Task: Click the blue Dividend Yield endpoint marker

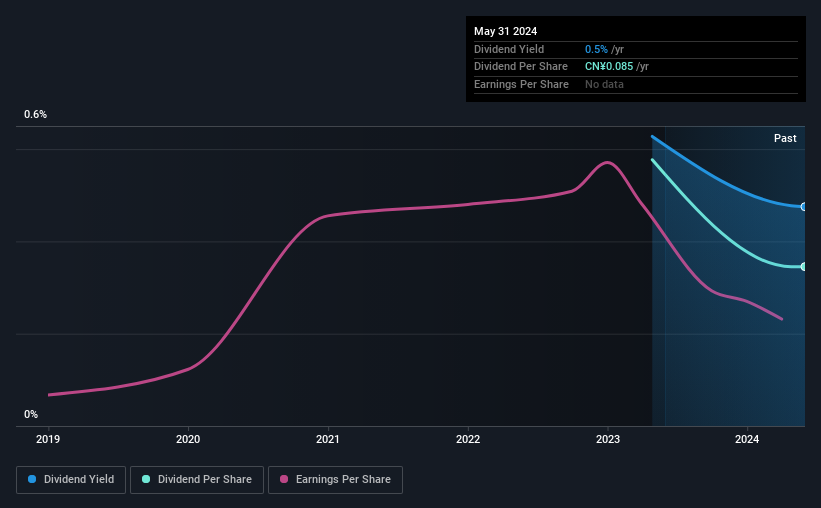Action: pos(803,207)
